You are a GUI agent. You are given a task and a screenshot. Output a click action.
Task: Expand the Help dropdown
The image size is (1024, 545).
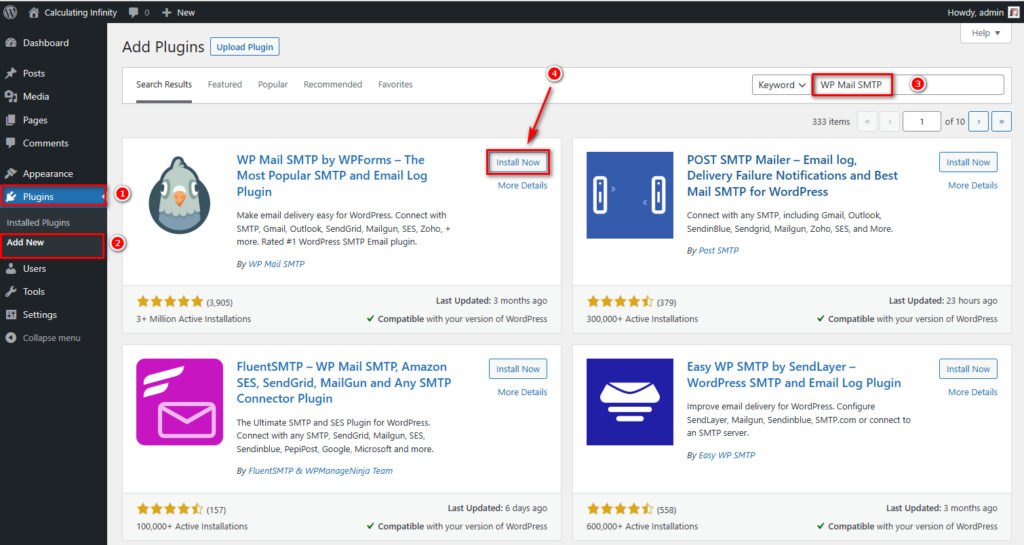(x=985, y=33)
